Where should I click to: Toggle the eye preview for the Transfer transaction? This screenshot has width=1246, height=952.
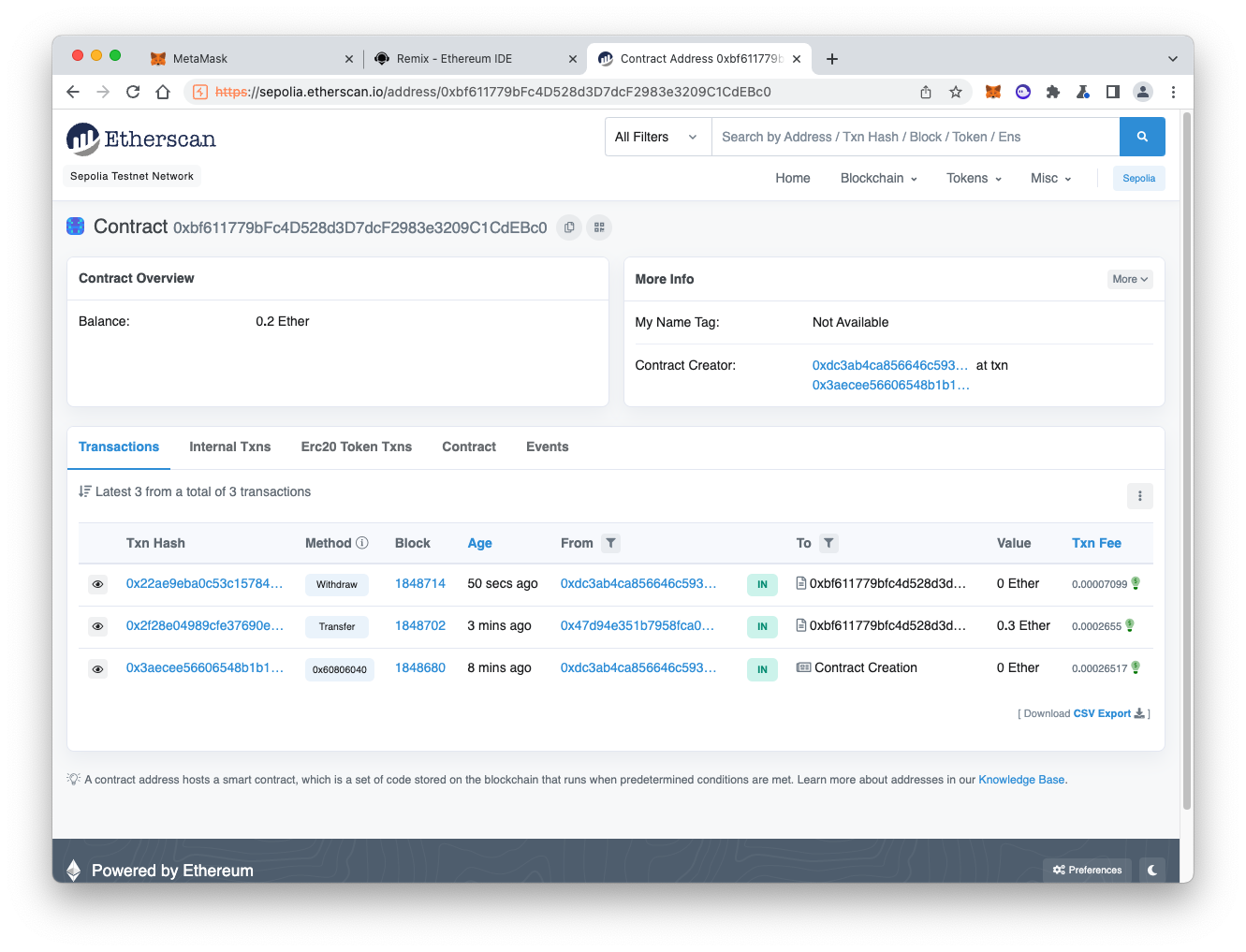pyautogui.click(x=97, y=626)
